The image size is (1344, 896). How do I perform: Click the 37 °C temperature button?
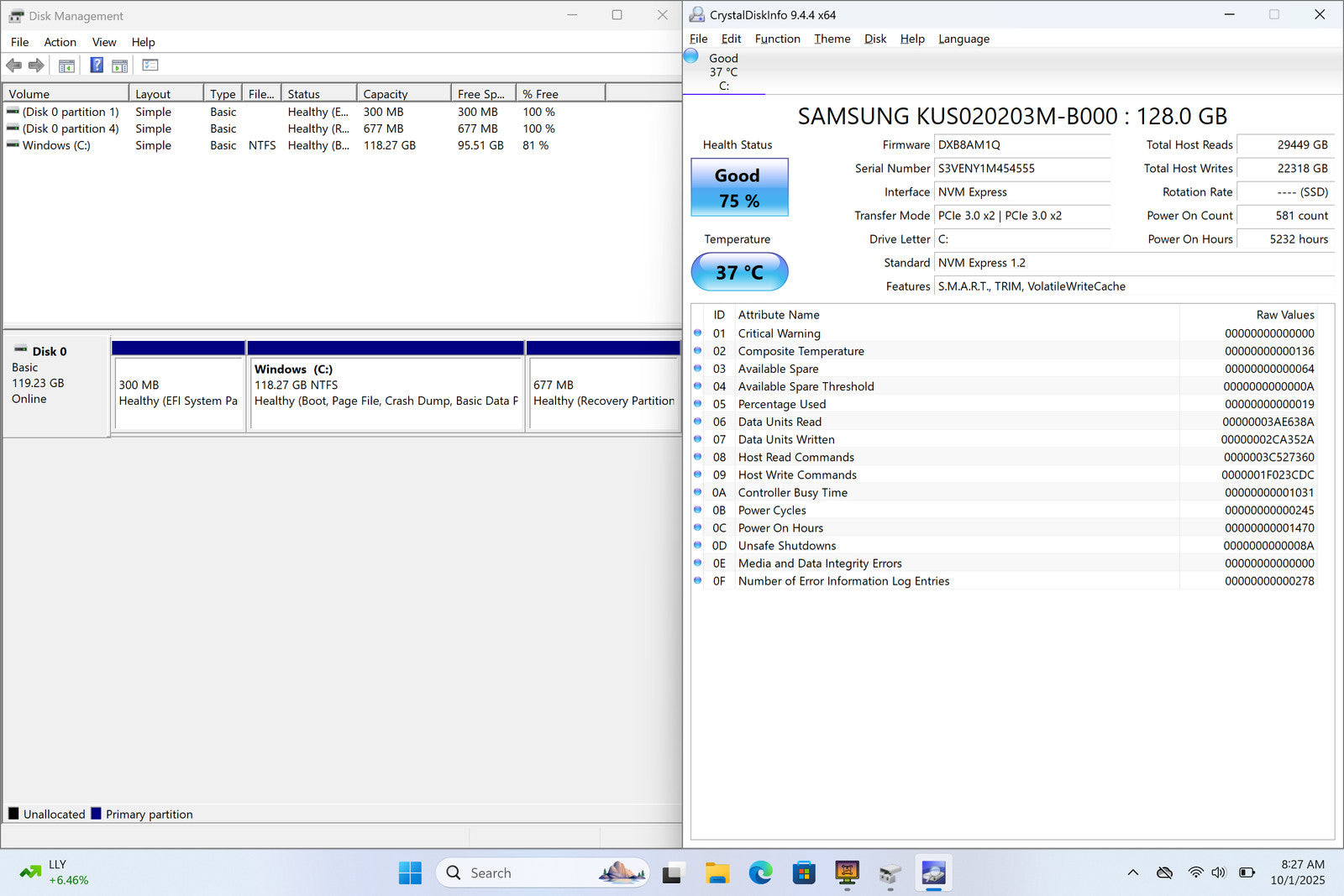739,272
